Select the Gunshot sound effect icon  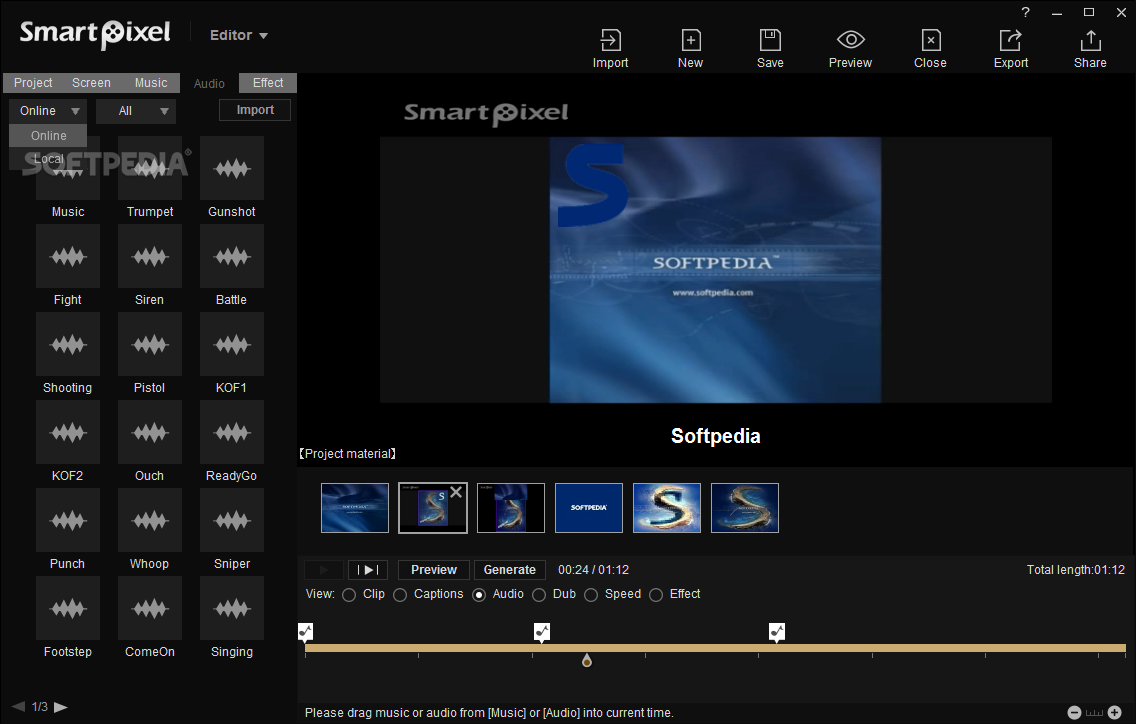tap(232, 168)
